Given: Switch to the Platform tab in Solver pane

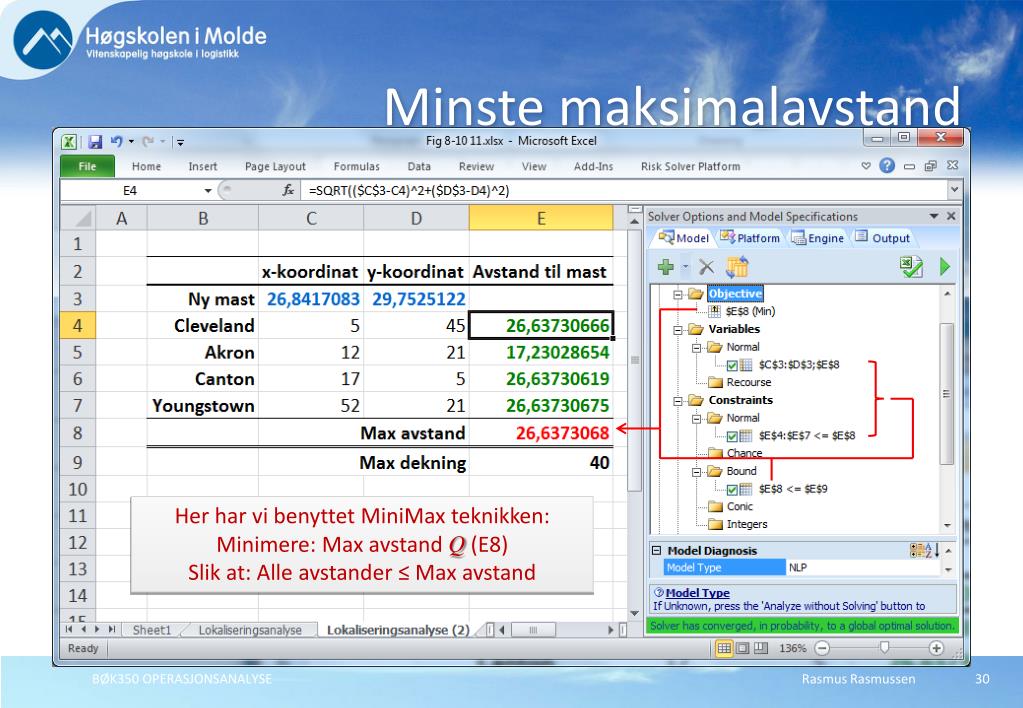Looking at the screenshot, I should 750,238.
